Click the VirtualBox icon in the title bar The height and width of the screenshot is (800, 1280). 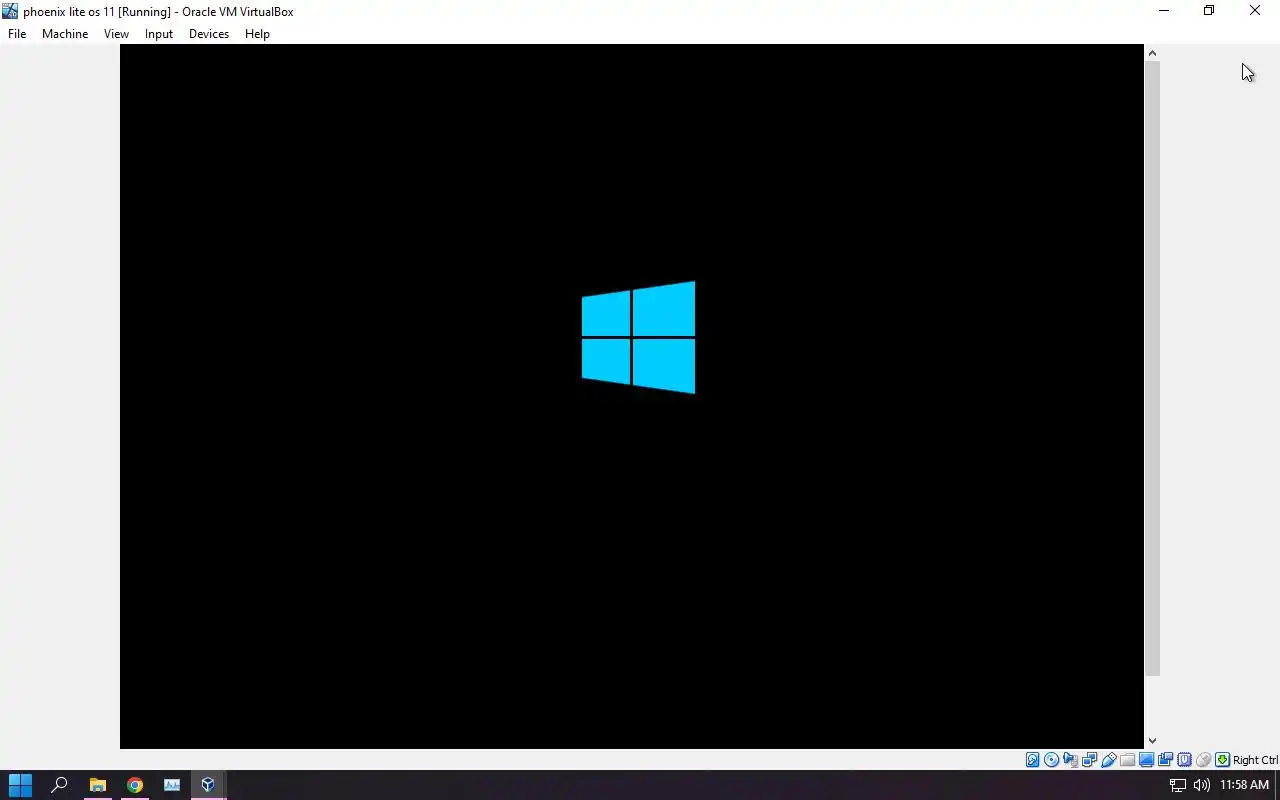[x=10, y=11]
